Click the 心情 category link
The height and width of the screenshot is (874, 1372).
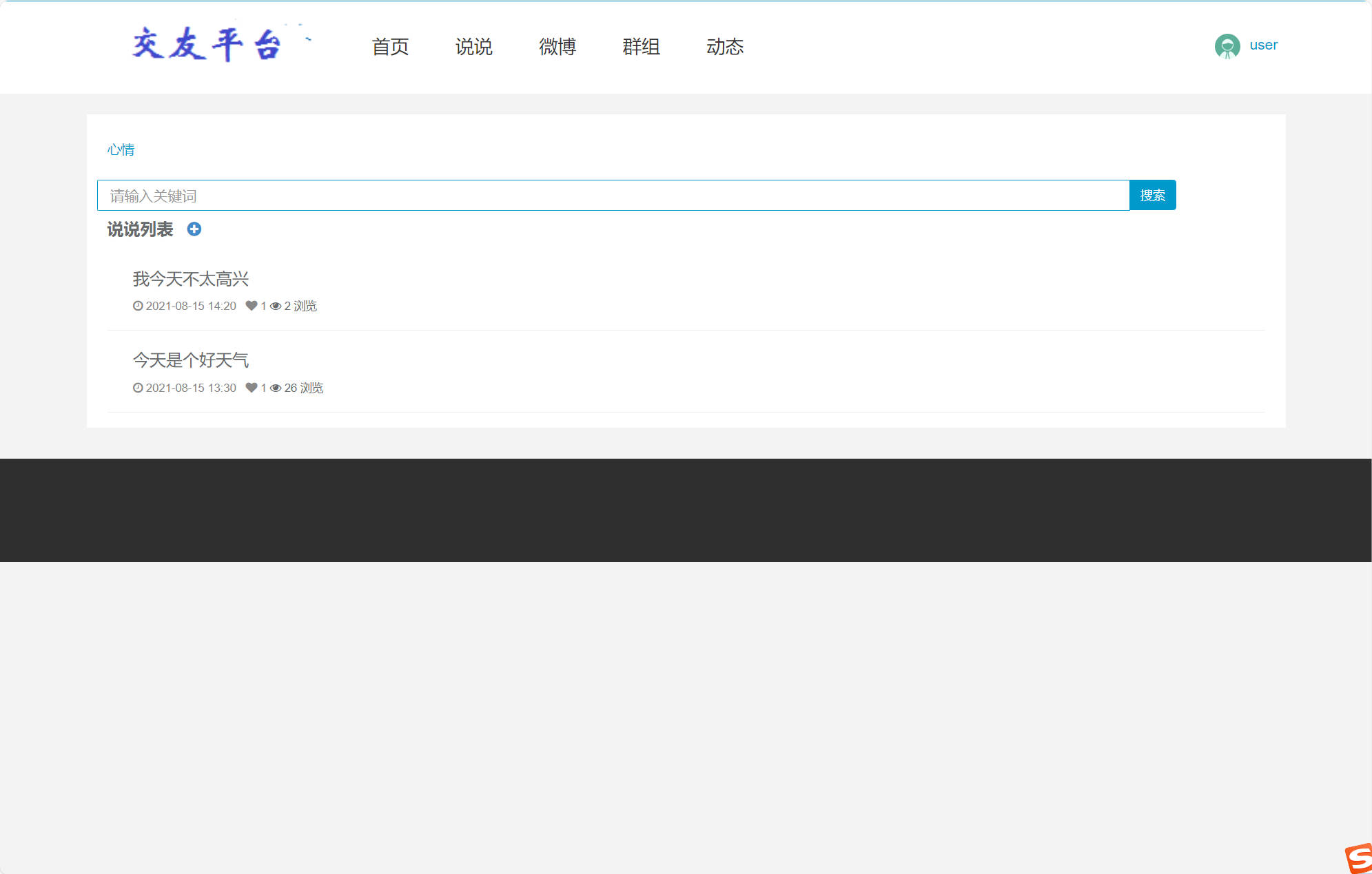coord(121,149)
